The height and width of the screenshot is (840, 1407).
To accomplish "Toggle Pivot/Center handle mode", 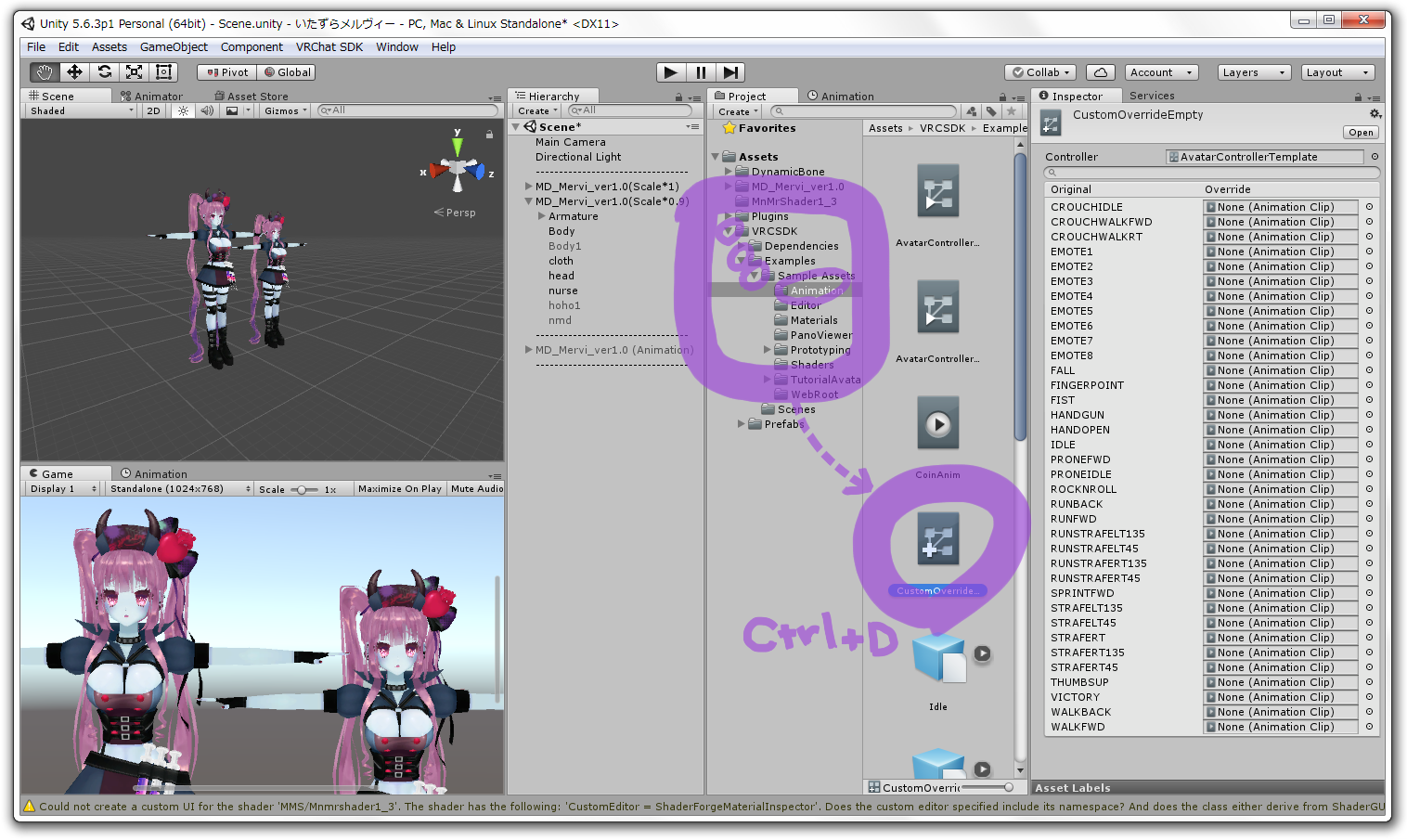I will pos(227,72).
